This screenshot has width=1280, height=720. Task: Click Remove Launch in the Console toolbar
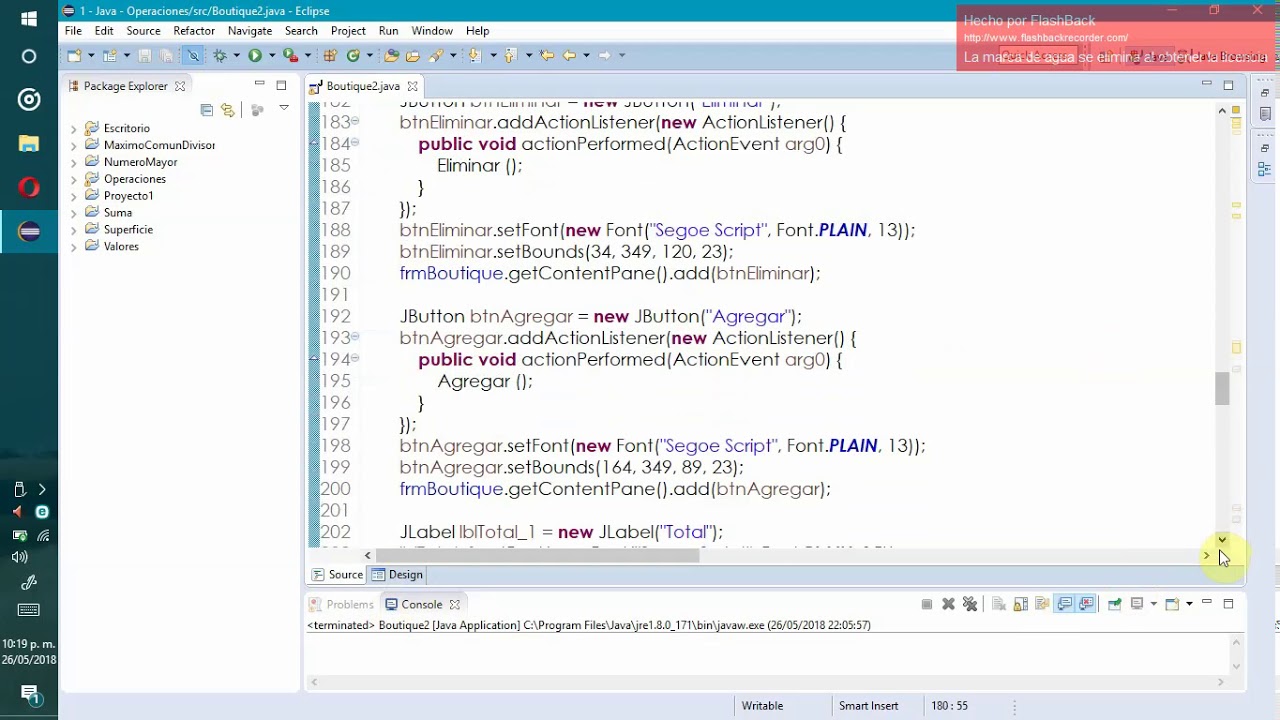(948, 604)
